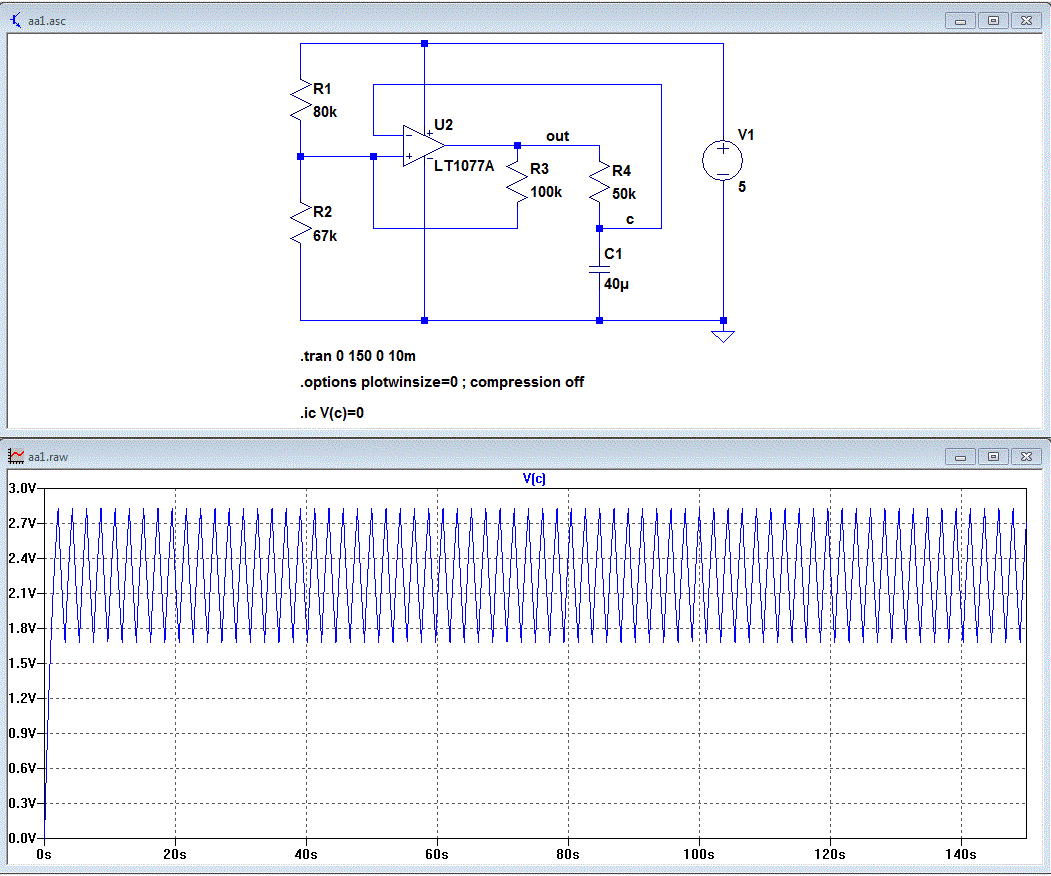Click the ground symbol in the schematic
Viewport: 1051px width, 876px height.
722,334
